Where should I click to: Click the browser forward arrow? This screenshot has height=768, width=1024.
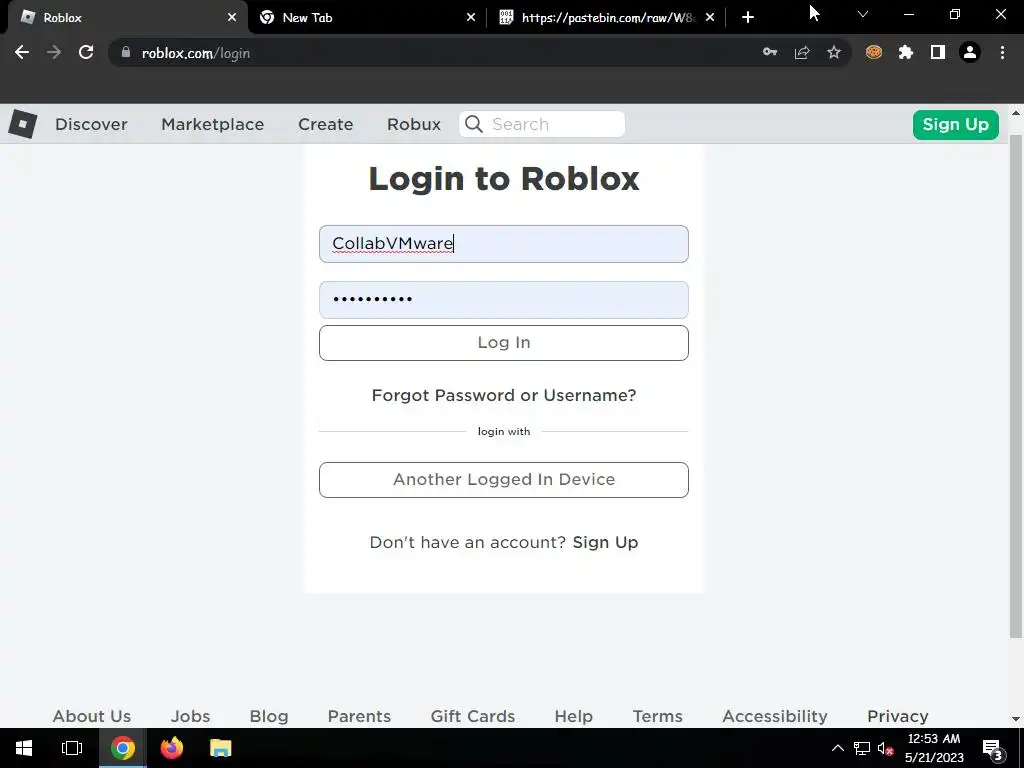(x=54, y=53)
